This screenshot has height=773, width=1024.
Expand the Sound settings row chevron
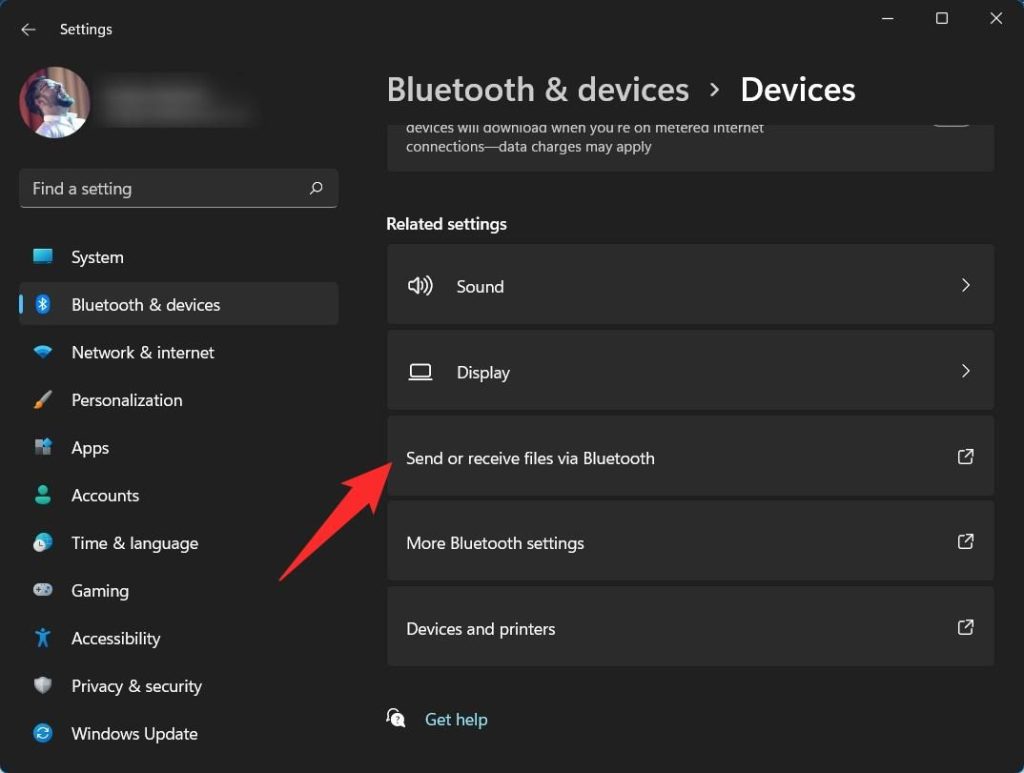coord(966,285)
